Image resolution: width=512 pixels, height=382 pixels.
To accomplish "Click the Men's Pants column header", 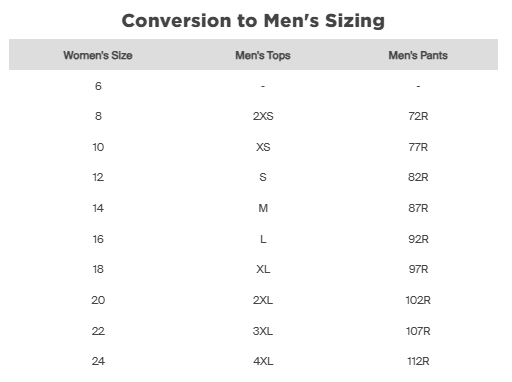I will pos(418,55).
